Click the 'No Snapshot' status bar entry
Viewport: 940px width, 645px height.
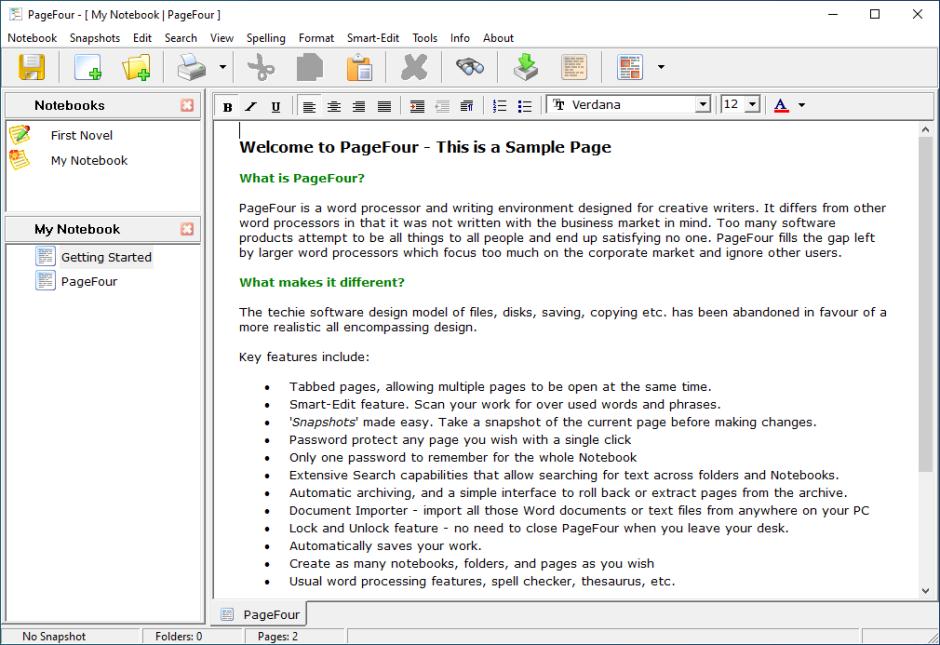click(x=54, y=637)
